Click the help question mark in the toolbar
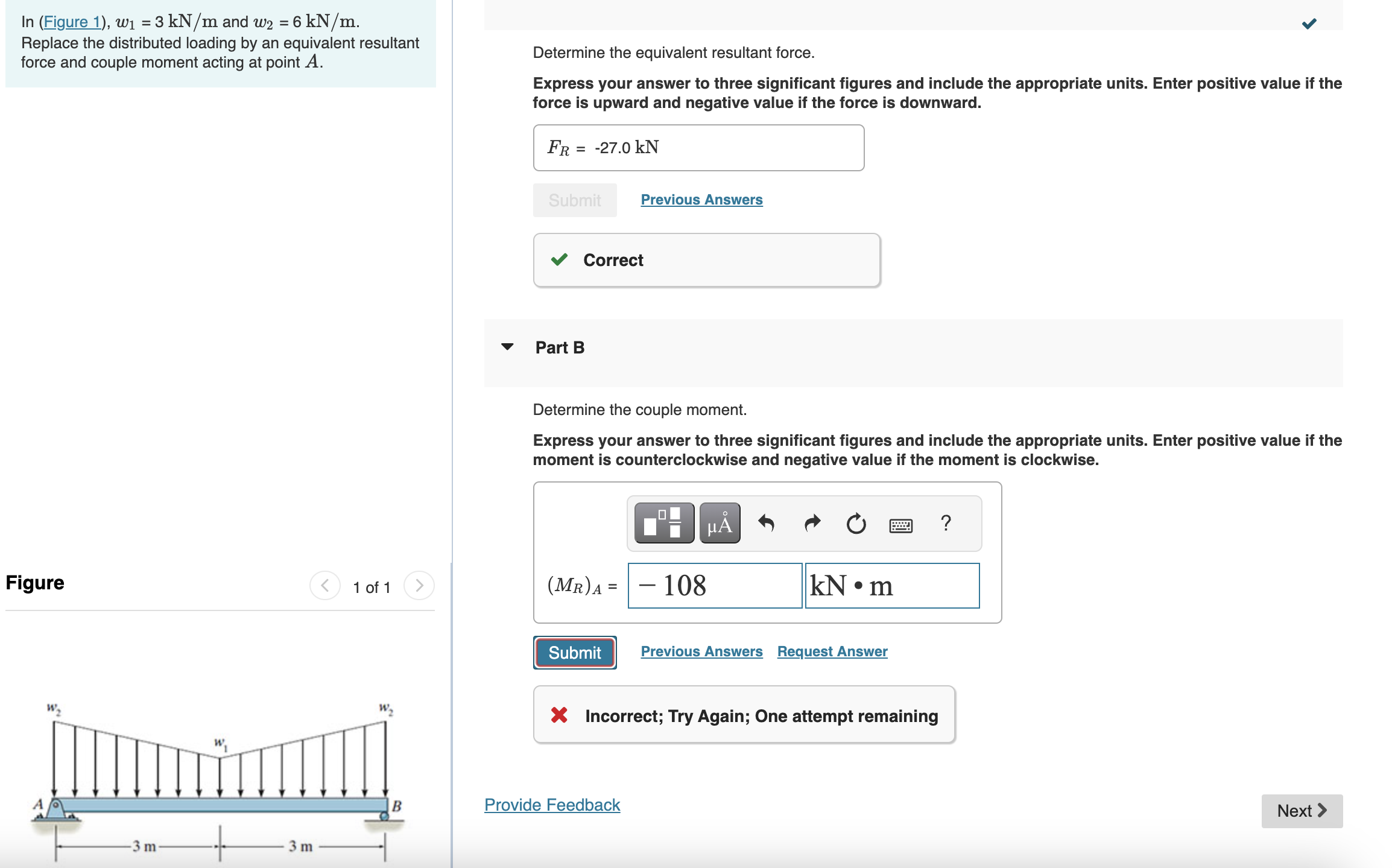 (x=945, y=524)
